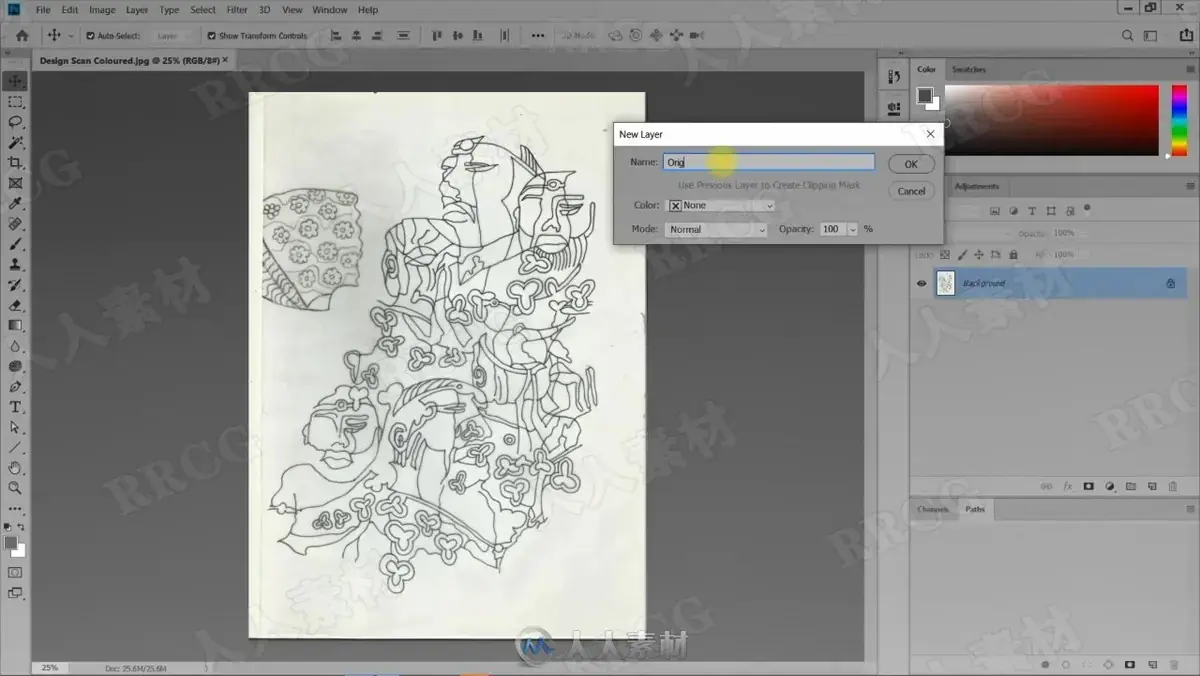Open the Filter menu
This screenshot has width=1200, height=676.
[x=237, y=10]
